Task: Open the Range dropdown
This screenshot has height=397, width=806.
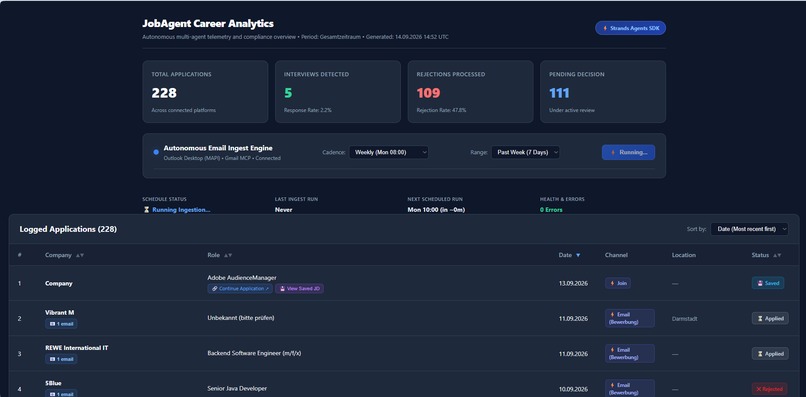Action: [525, 152]
